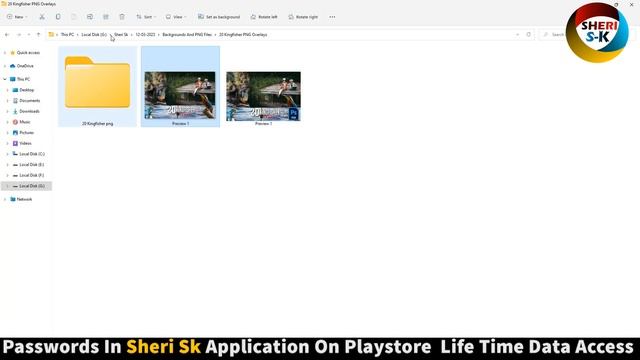Open the View dropdown menu
640x360 pixels.
[176, 17]
